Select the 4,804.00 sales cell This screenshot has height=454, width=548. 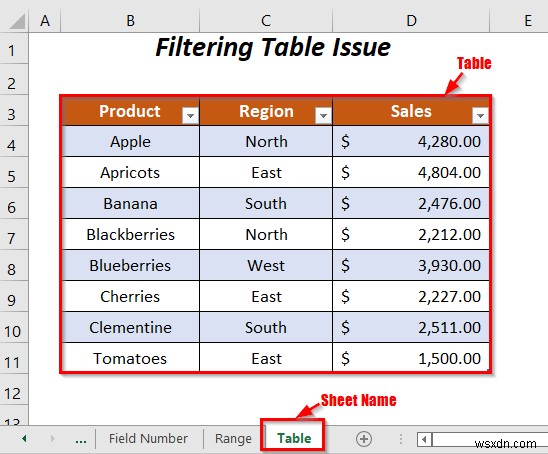click(411, 172)
